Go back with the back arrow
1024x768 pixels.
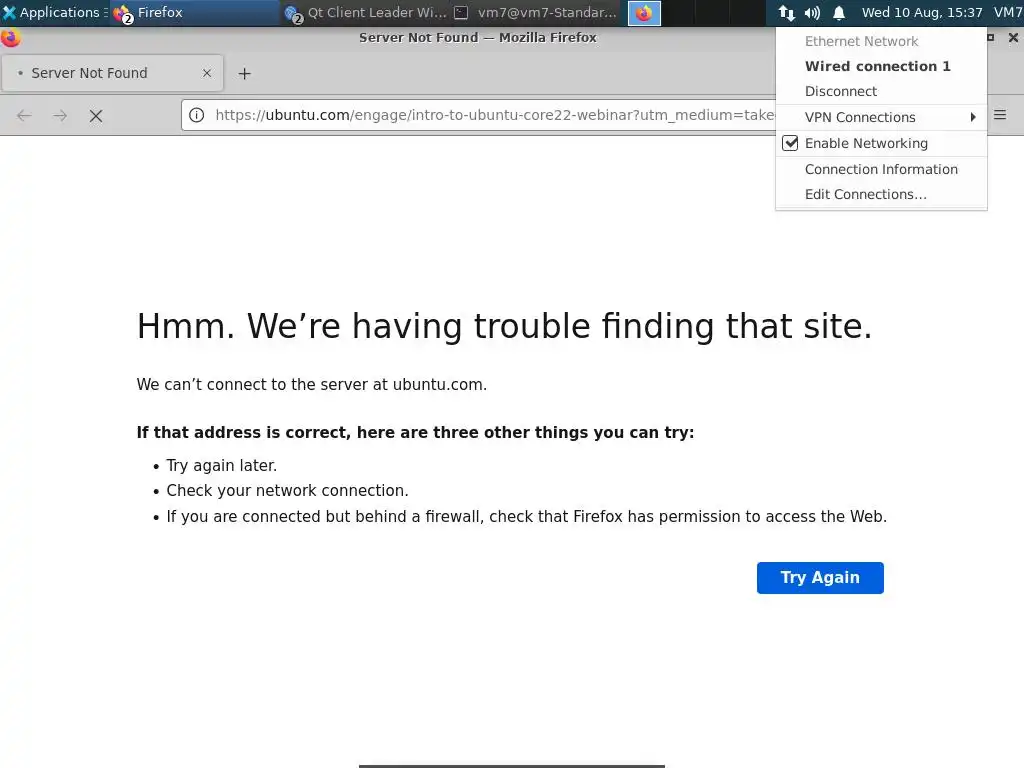point(24,116)
